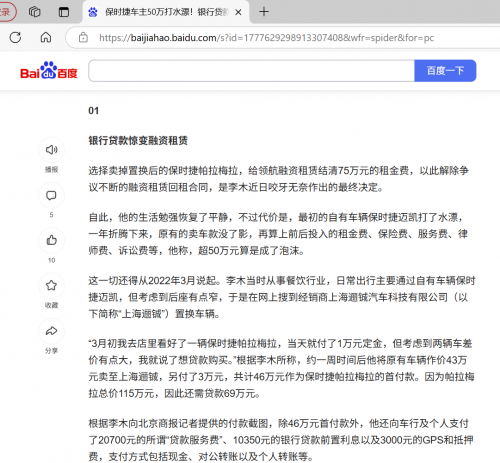
Task: Select the 保时捷车主50万打水漂 browser tab
Action: coord(166,12)
